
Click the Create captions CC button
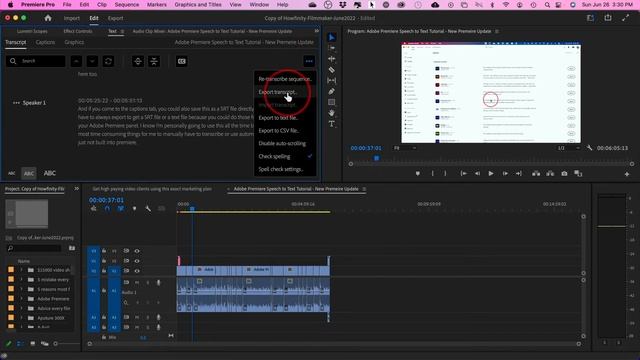coord(182,61)
